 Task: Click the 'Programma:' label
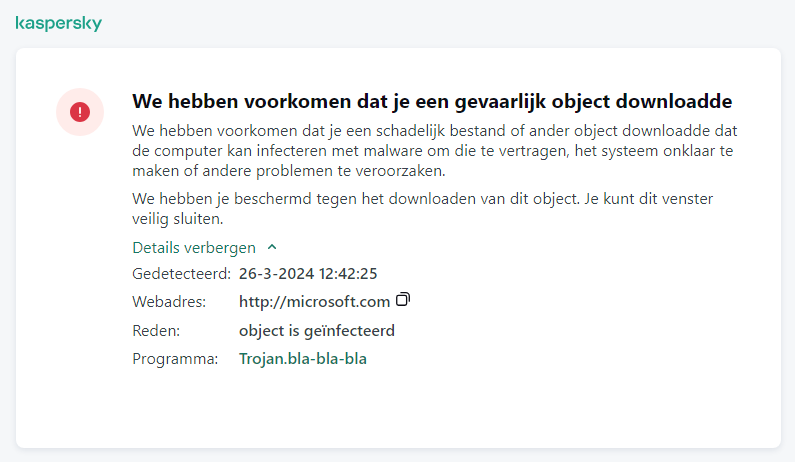(175, 358)
